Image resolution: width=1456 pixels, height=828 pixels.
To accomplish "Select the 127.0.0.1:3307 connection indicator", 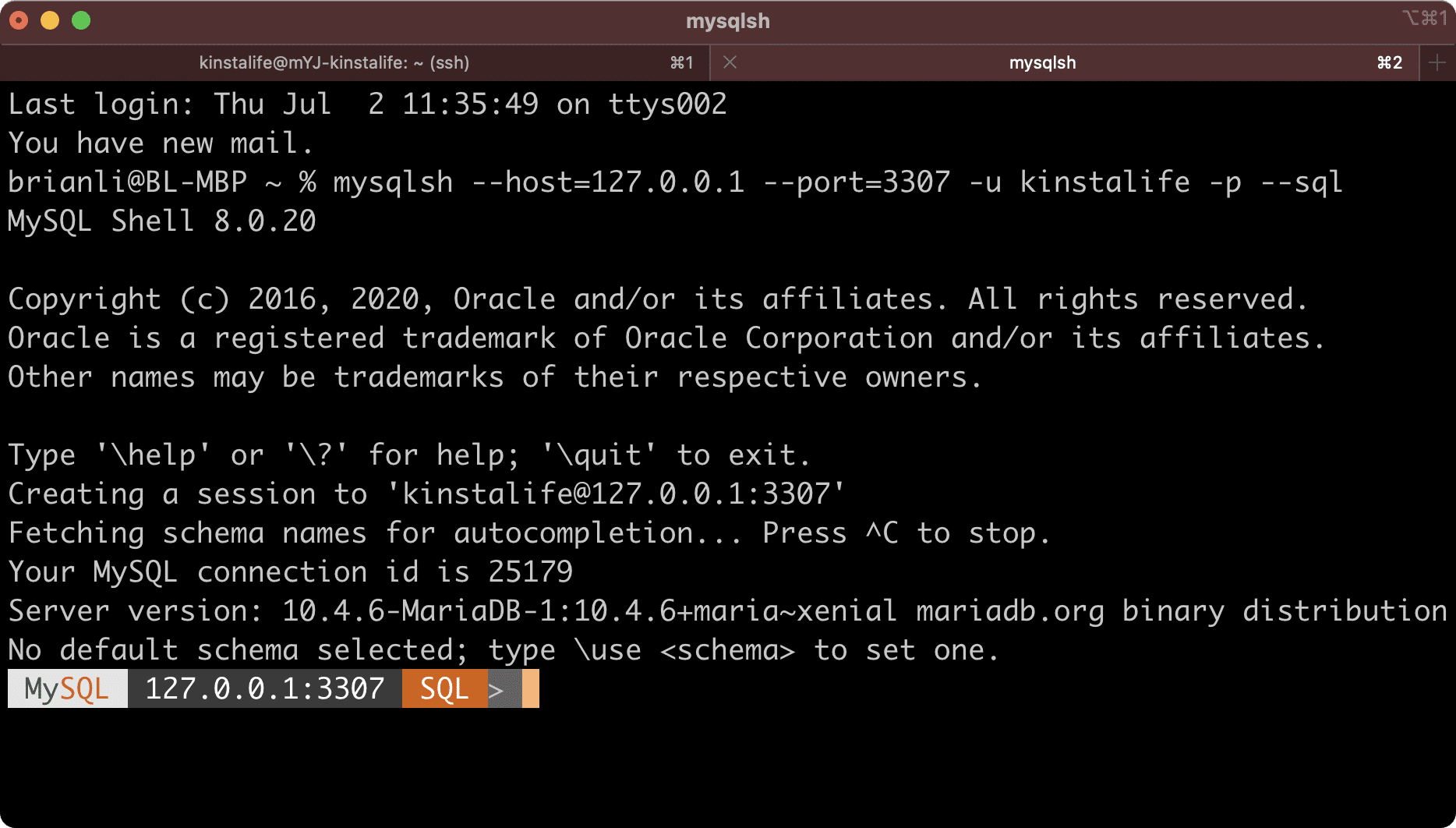I will point(264,688).
